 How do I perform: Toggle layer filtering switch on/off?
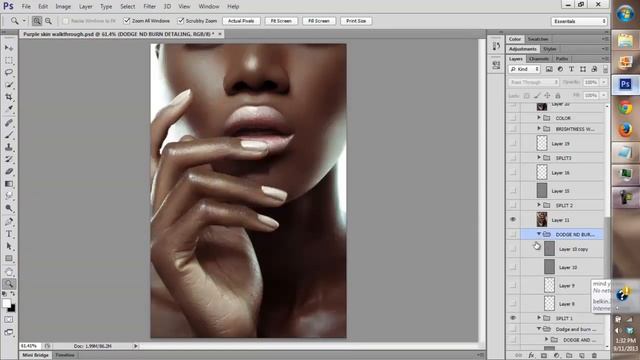tap(605, 69)
